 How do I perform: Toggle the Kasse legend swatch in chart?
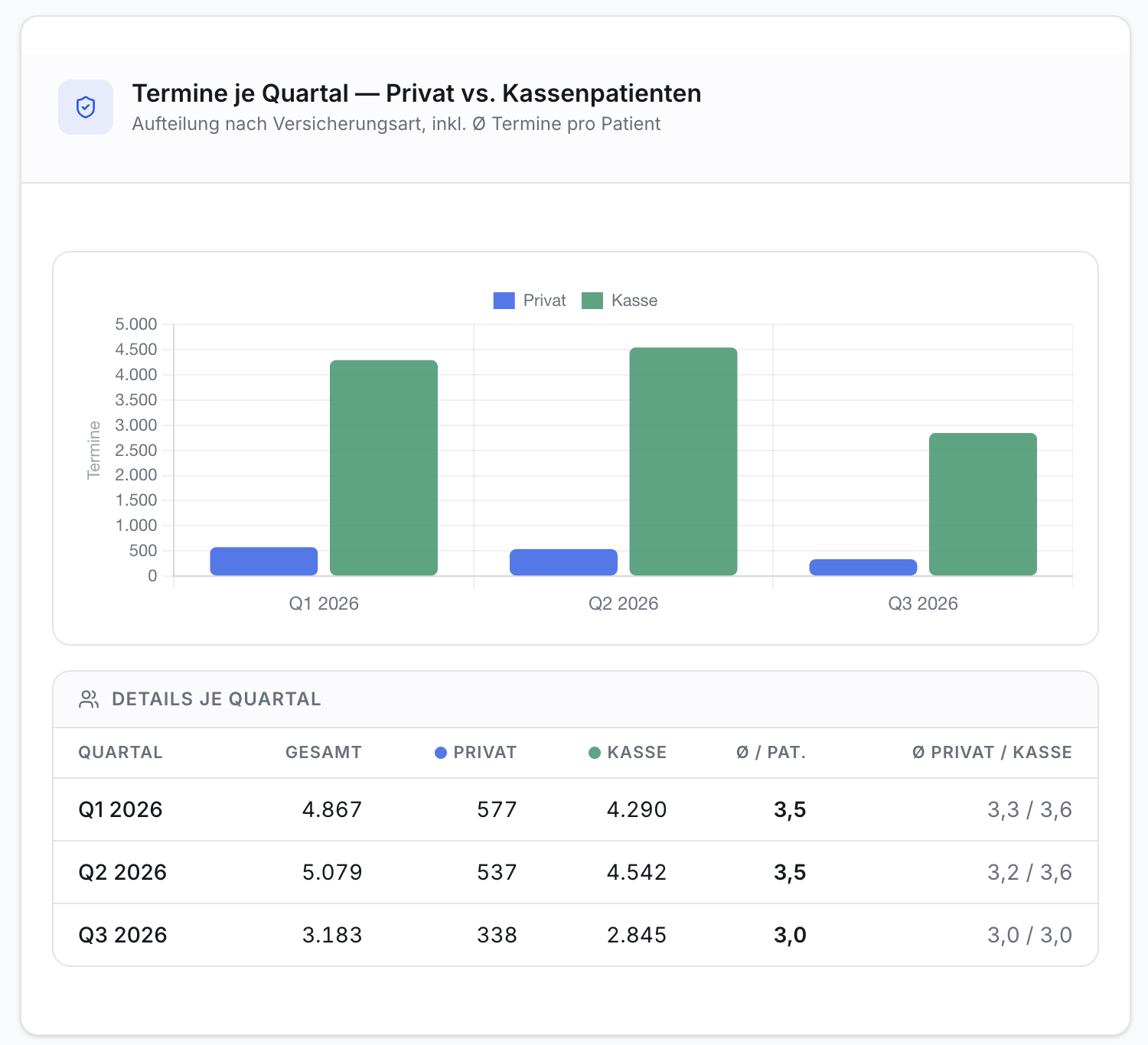(x=592, y=301)
